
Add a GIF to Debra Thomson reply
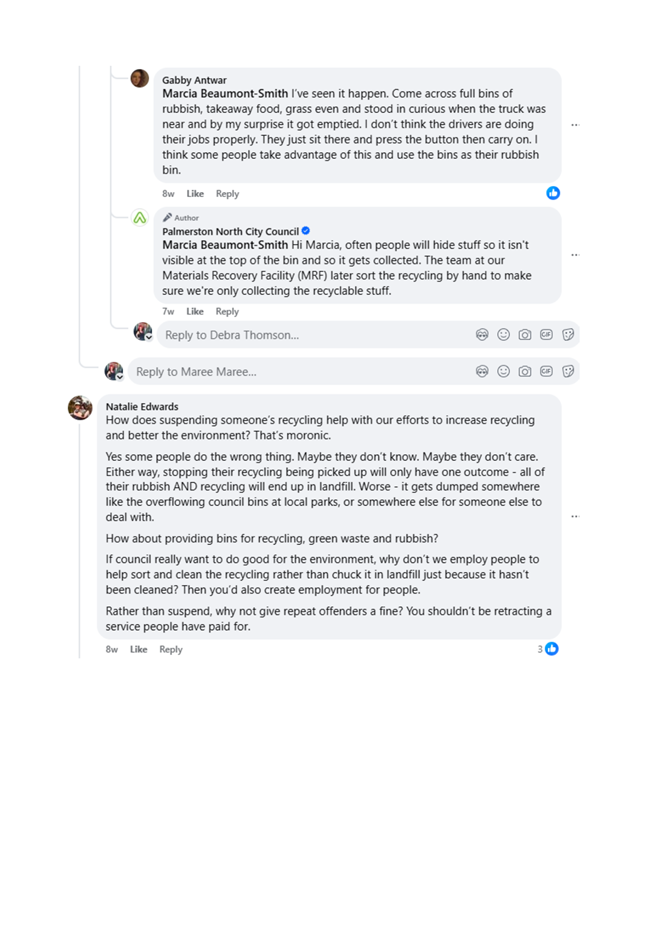tap(546, 335)
